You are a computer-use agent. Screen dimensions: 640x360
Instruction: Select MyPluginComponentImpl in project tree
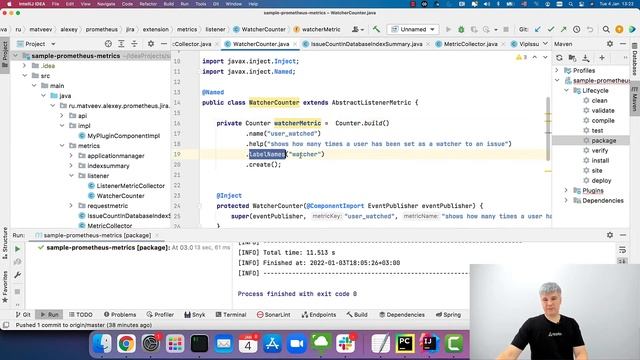click(123, 136)
